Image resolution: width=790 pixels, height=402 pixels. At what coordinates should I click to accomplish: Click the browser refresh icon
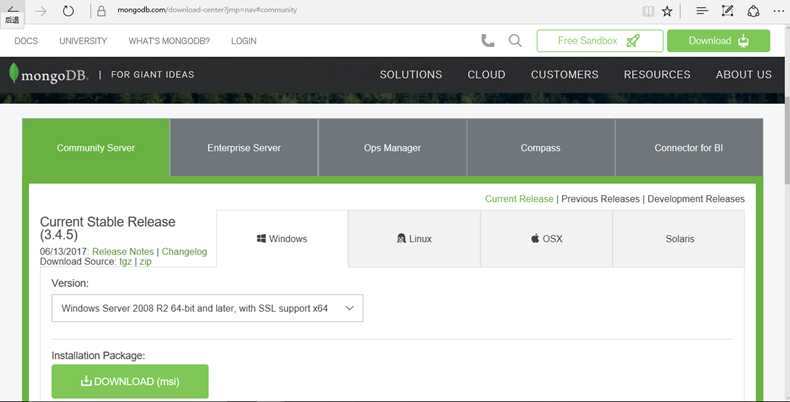(68, 11)
